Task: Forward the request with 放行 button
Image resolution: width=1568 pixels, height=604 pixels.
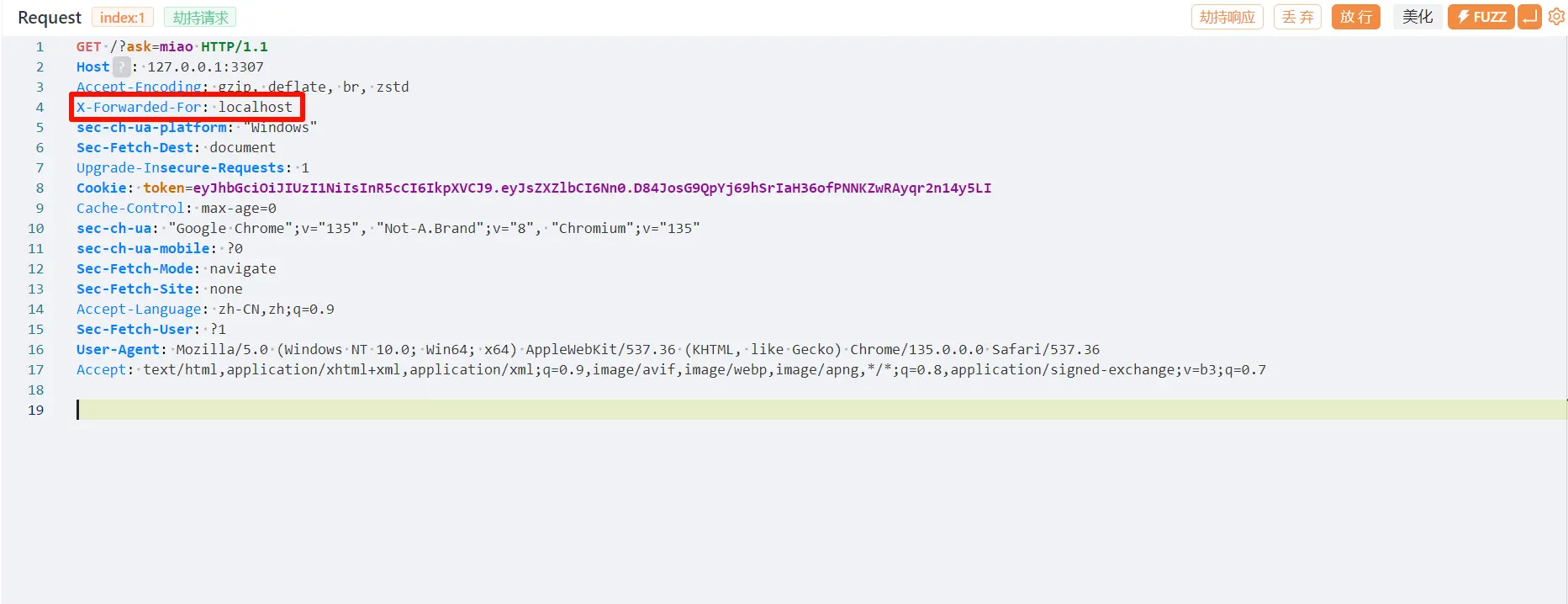Action: coord(1355,17)
